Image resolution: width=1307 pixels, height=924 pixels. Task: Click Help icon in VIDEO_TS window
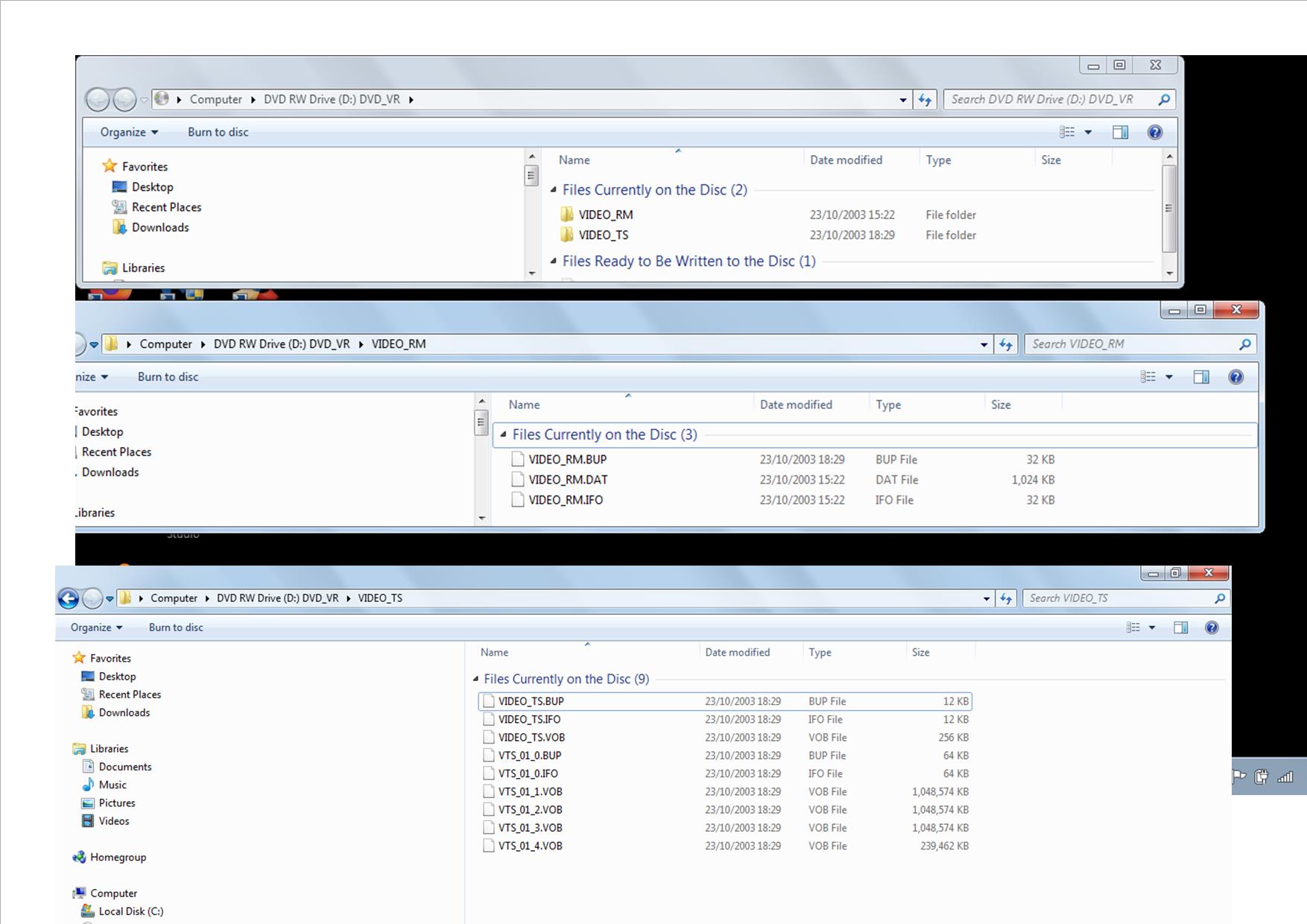(x=1212, y=627)
